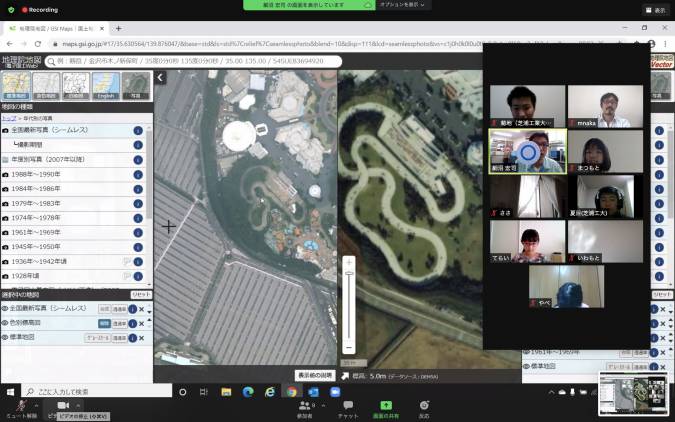Click the zoom slider handle on right map

349,273
